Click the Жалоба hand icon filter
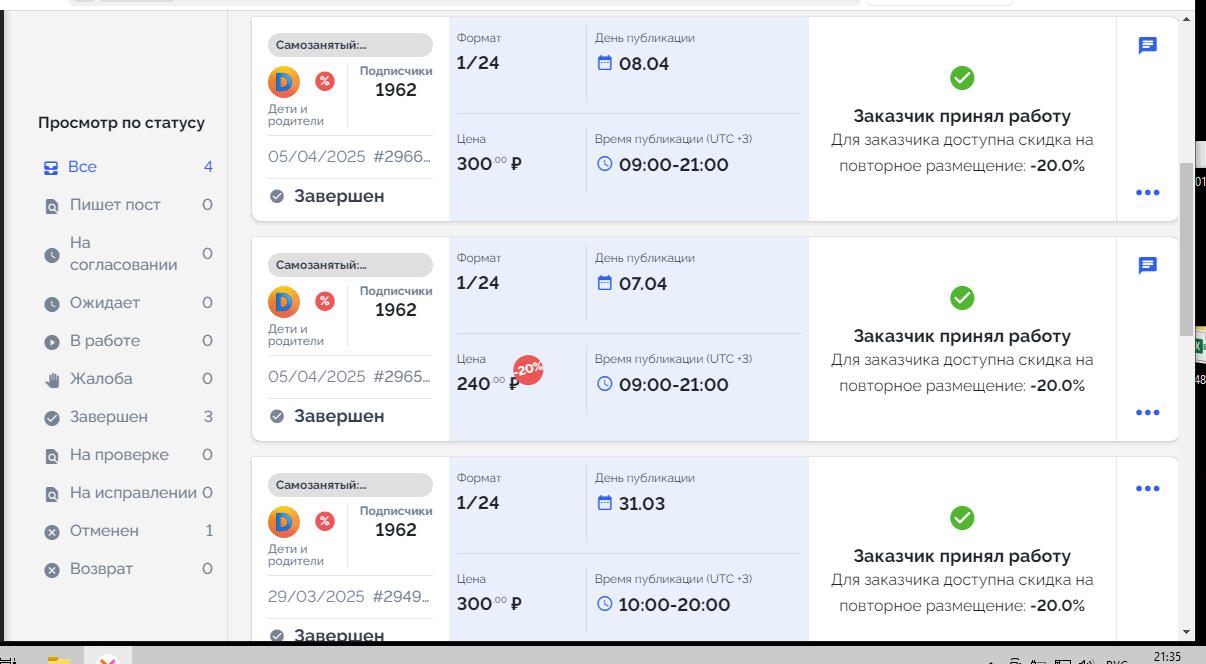Viewport: 1206px width, 664px height. tap(52, 379)
